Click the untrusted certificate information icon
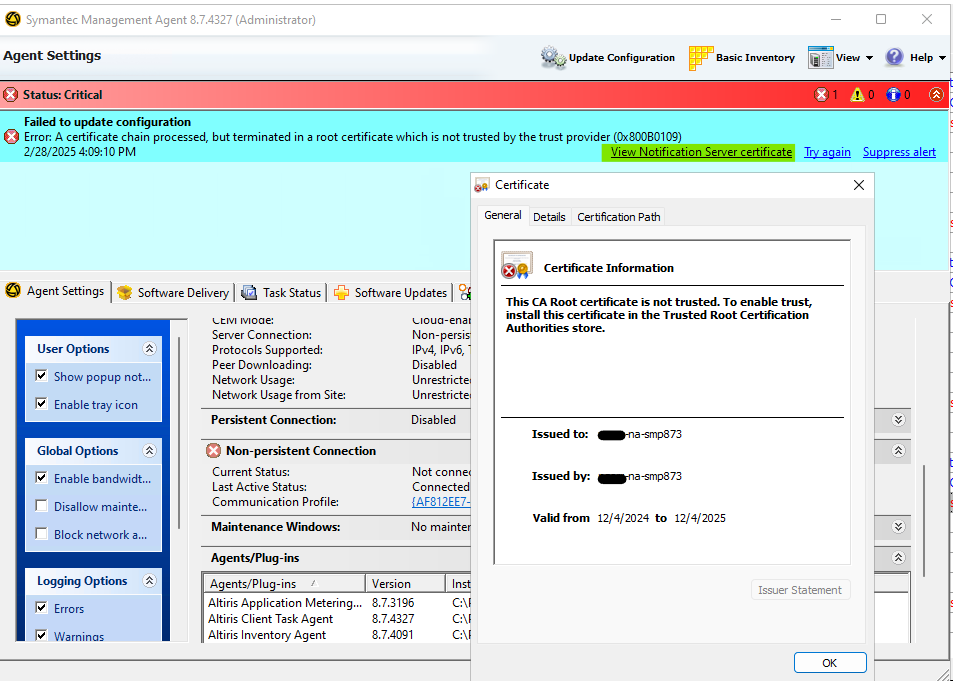Viewport: 953px width, 681px height. pyautogui.click(x=517, y=266)
